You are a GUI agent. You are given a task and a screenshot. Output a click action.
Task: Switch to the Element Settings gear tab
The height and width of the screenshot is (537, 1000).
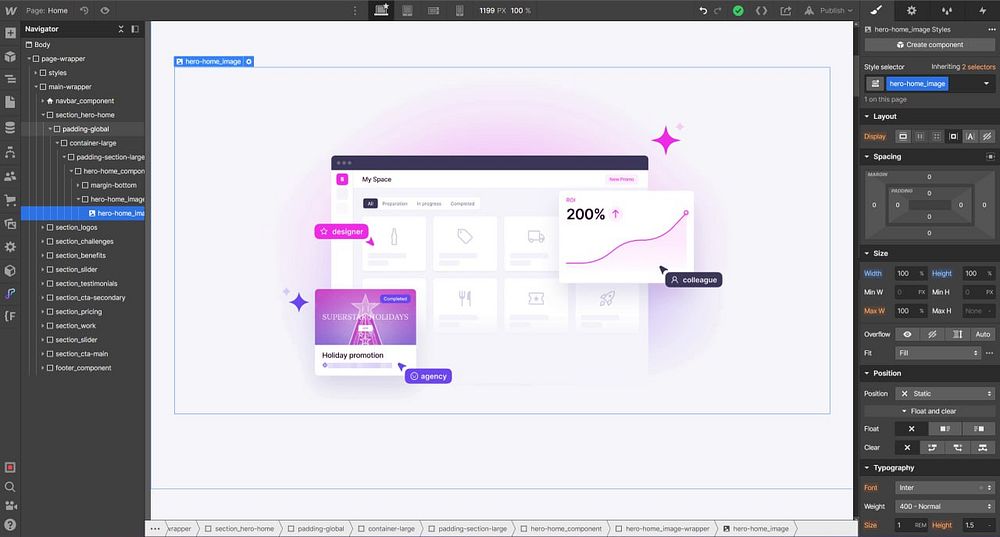pos(911,10)
